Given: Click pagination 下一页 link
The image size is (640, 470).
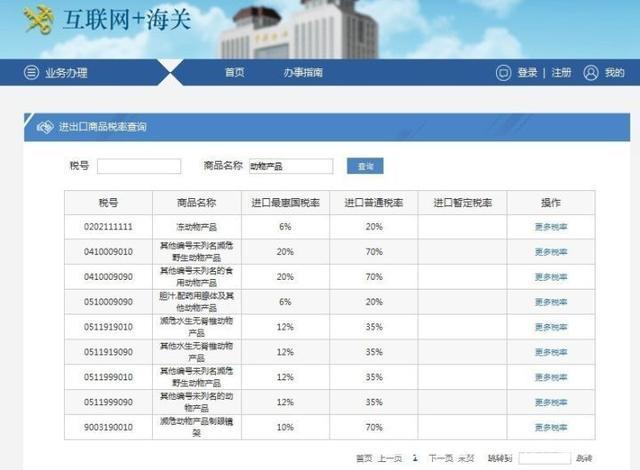Looking at the screenshot, I should point(441,459).
